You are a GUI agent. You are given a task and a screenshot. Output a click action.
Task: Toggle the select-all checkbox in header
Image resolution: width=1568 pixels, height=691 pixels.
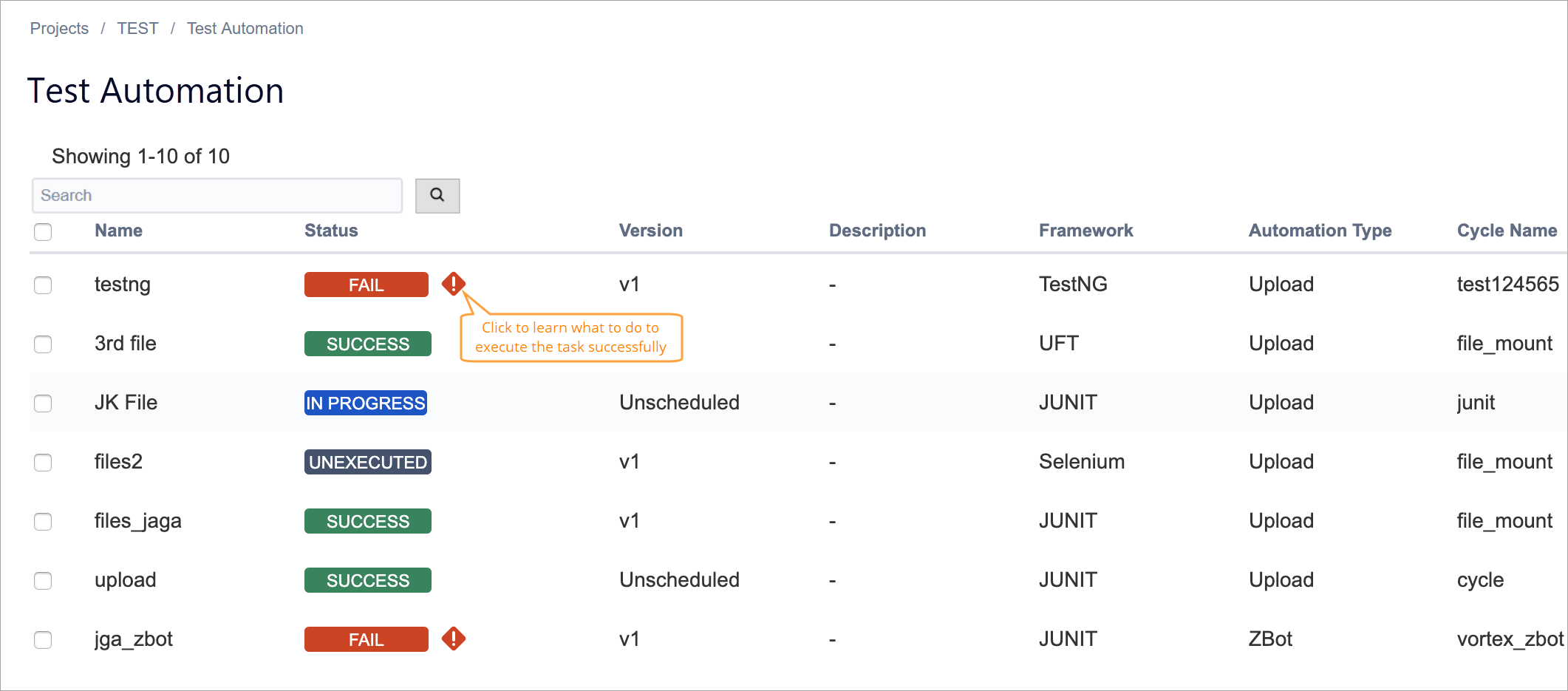(x=43, y=231)
